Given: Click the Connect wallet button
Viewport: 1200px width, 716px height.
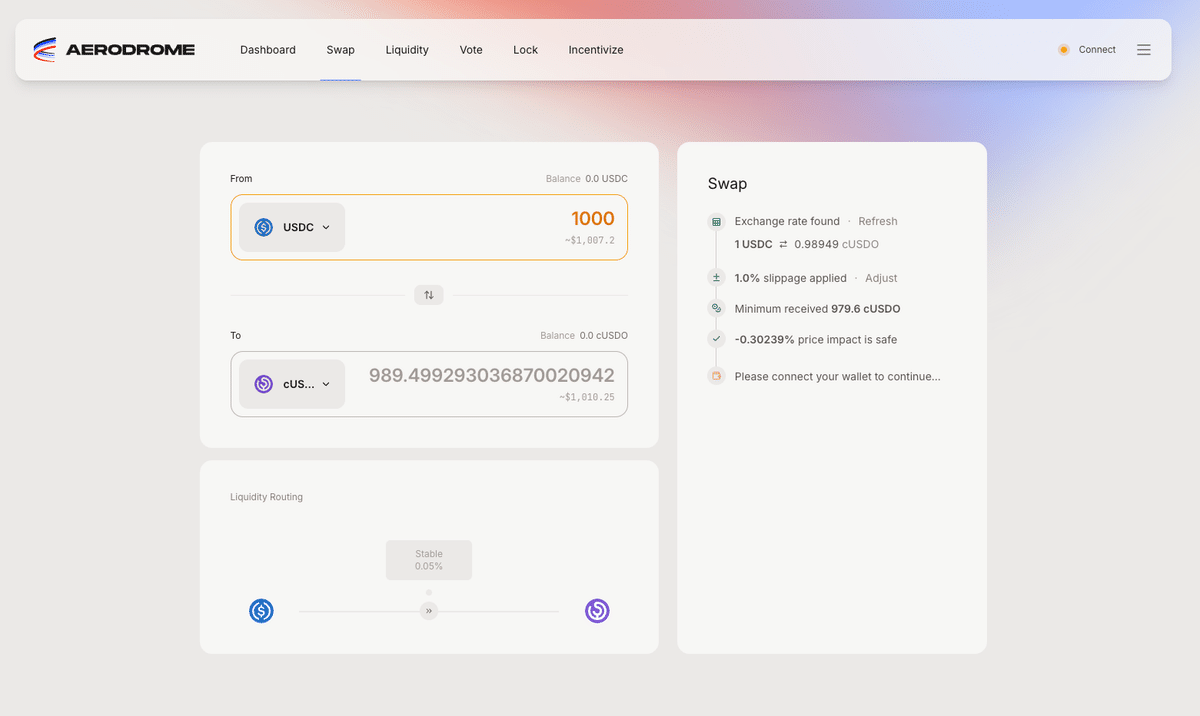Looking at the screenshot, I should click(x=1087, y=49).
